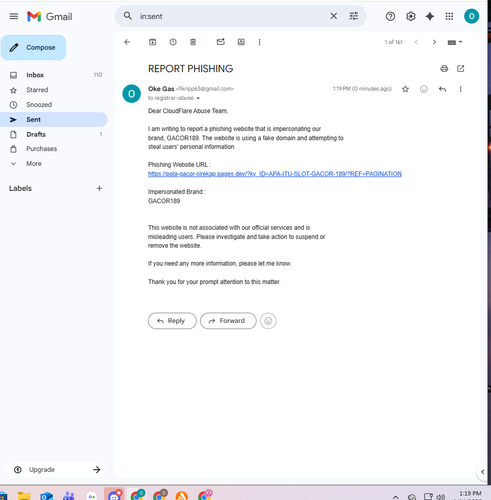
Task: Clear the search with the X icon
Action: tap(333, 16)
